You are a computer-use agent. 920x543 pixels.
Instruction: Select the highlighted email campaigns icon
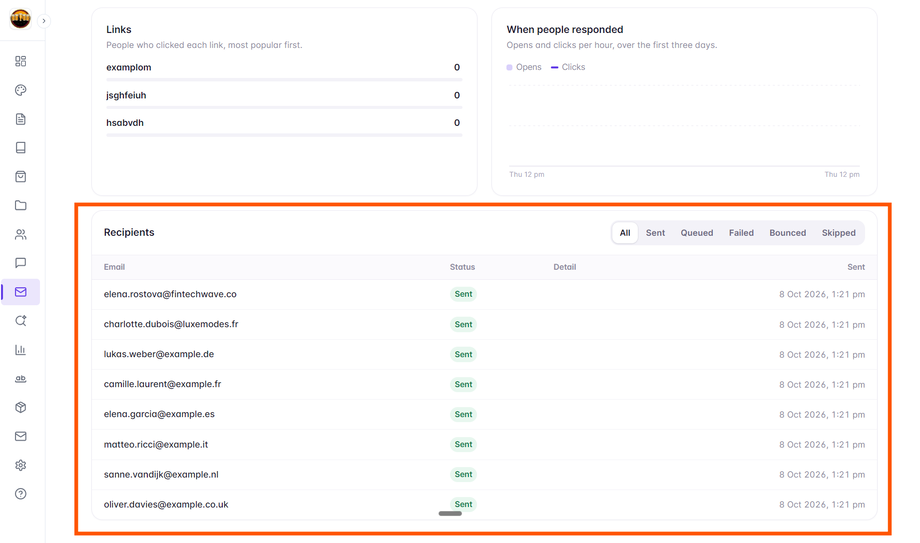pos(21,292)
